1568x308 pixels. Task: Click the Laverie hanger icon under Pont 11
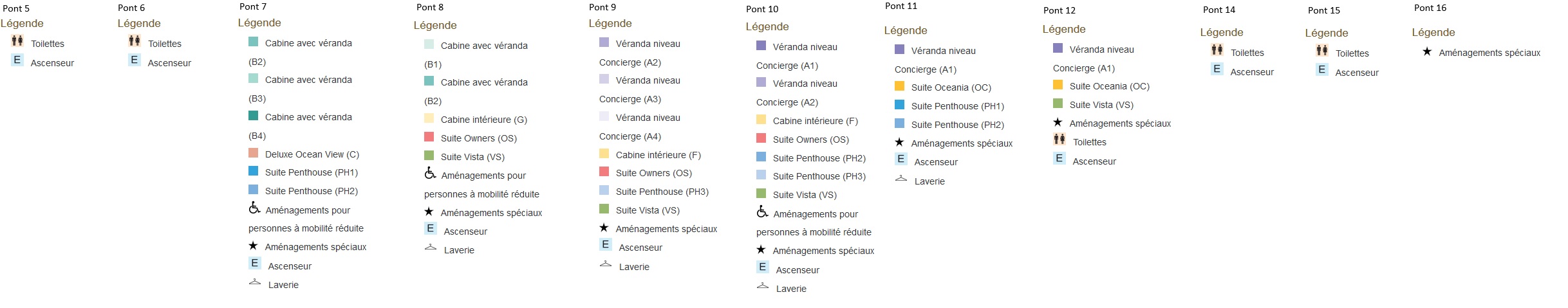point(901,179)
